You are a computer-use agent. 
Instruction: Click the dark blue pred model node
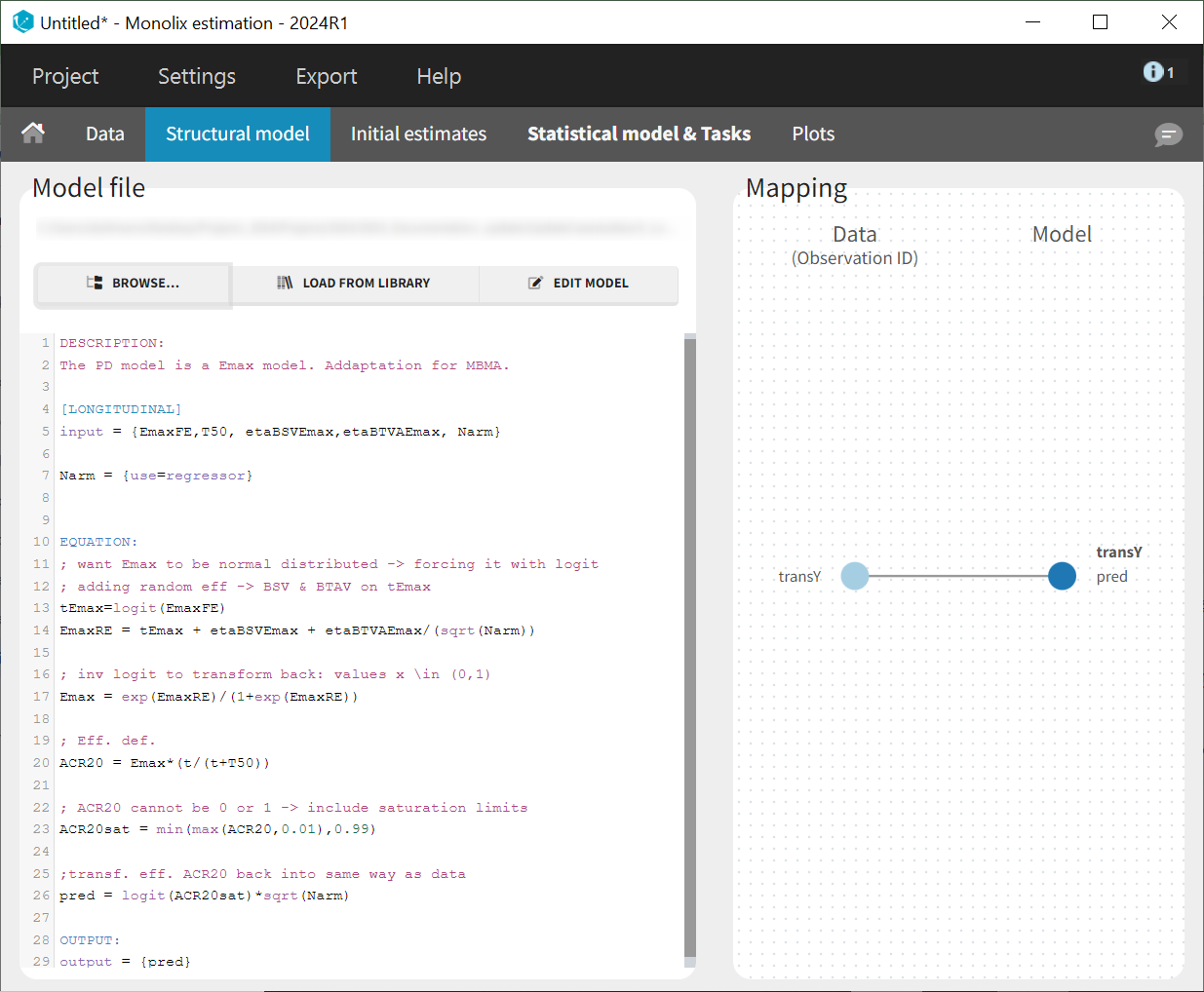[1062, 576]
